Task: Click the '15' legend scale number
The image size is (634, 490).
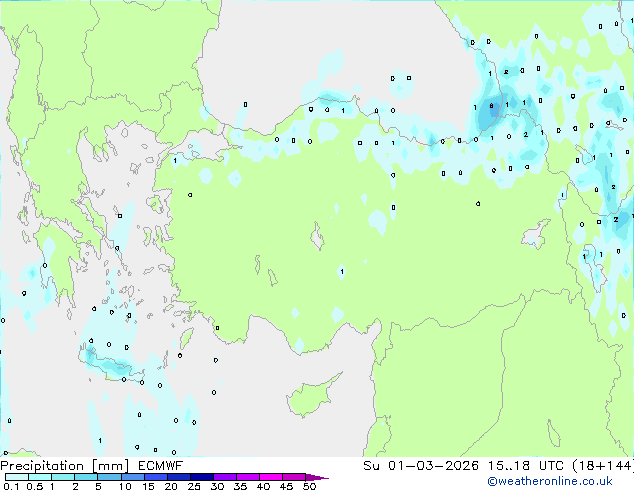Action: [x=148, y=486]
